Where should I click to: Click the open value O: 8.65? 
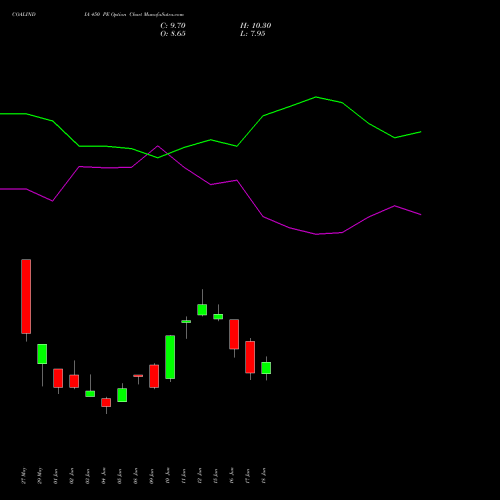[173, 34]
